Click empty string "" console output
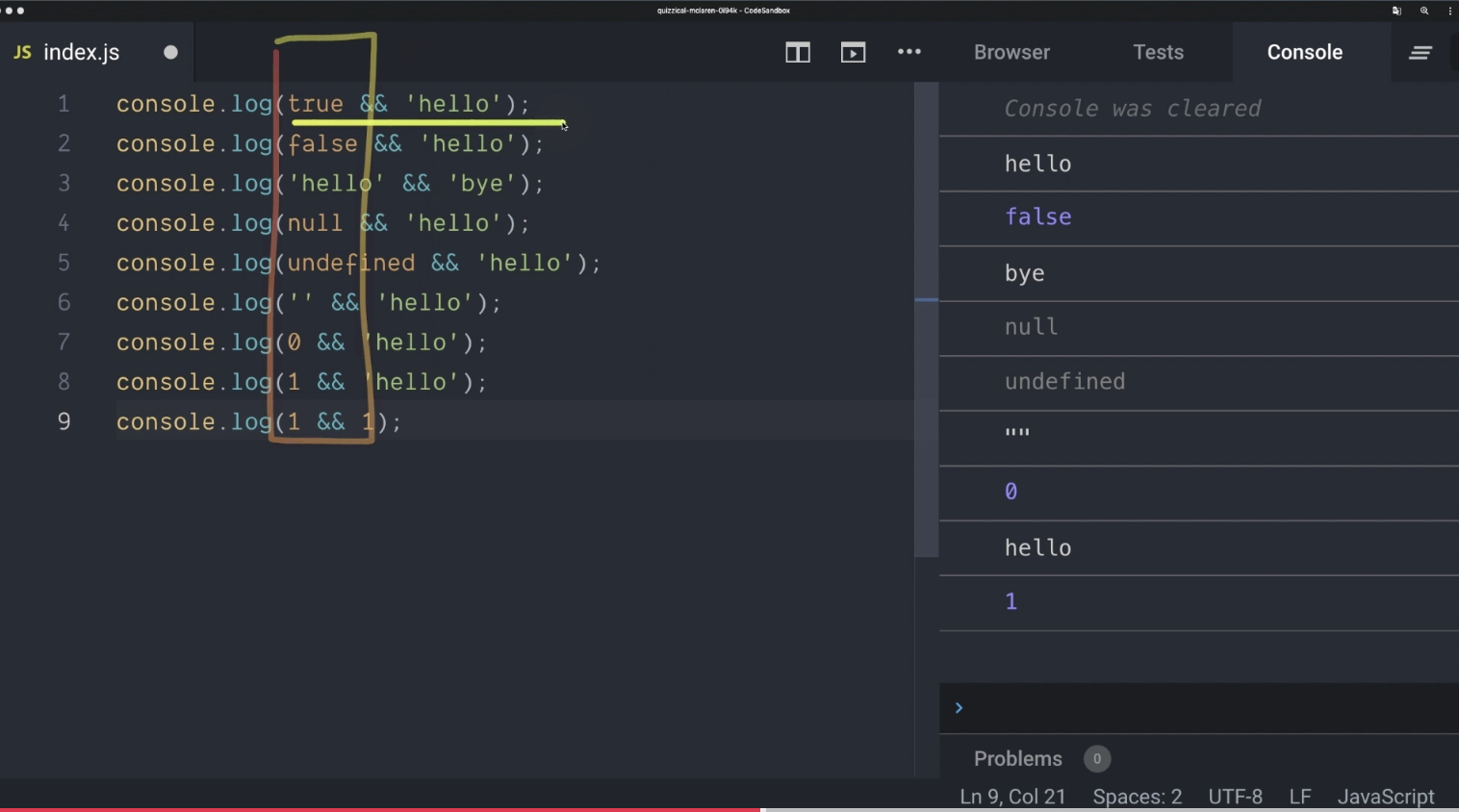The width and height of the screenshot is (1459, 812). 1017,433
